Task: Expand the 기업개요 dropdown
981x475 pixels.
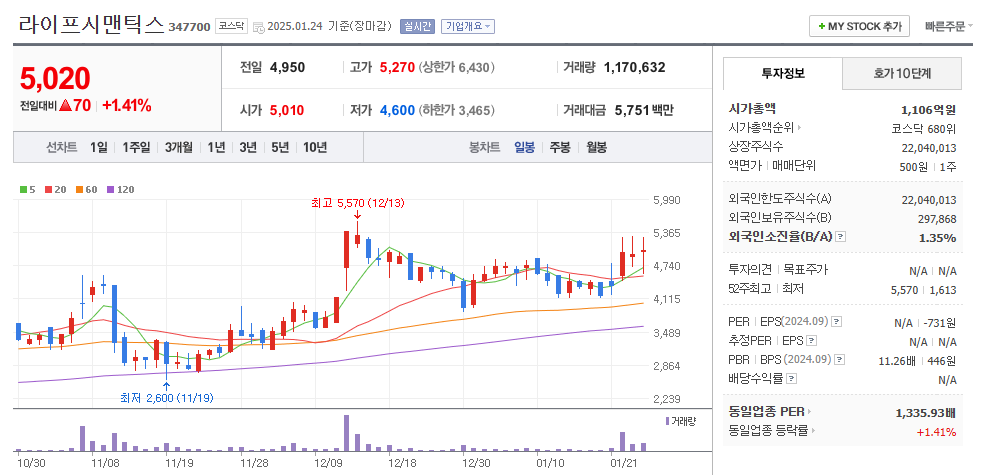Action: (468, 26)
